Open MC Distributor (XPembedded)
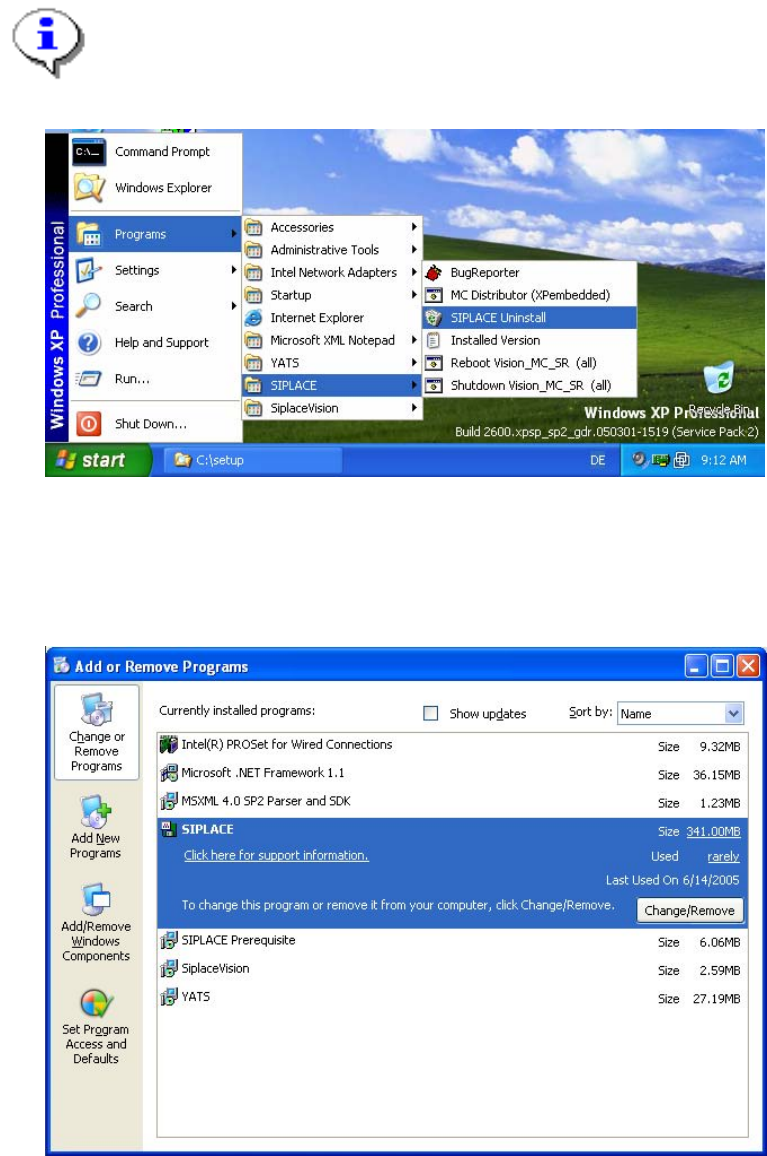Screen dimensions: 767x1156 [530, 295]
